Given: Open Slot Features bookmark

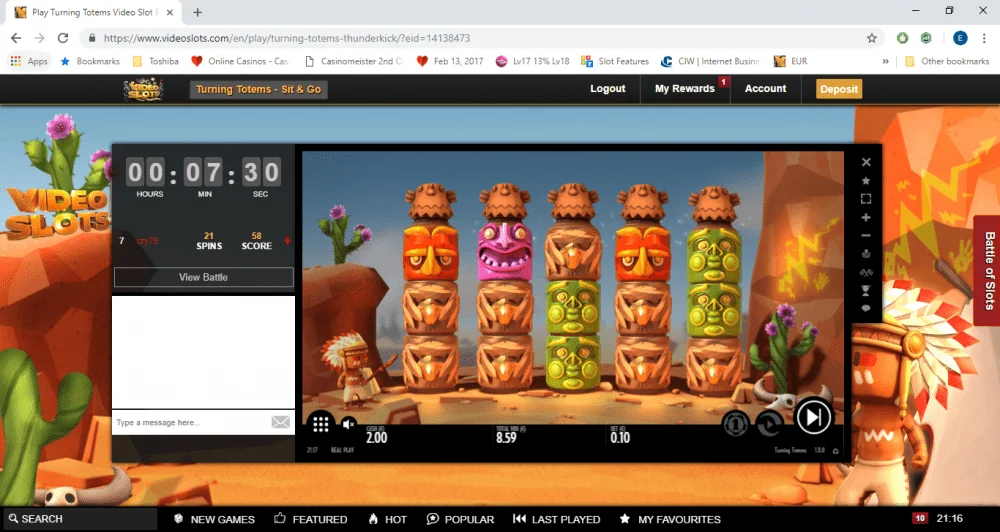Looking at the screenshot, I should point(615,61).
